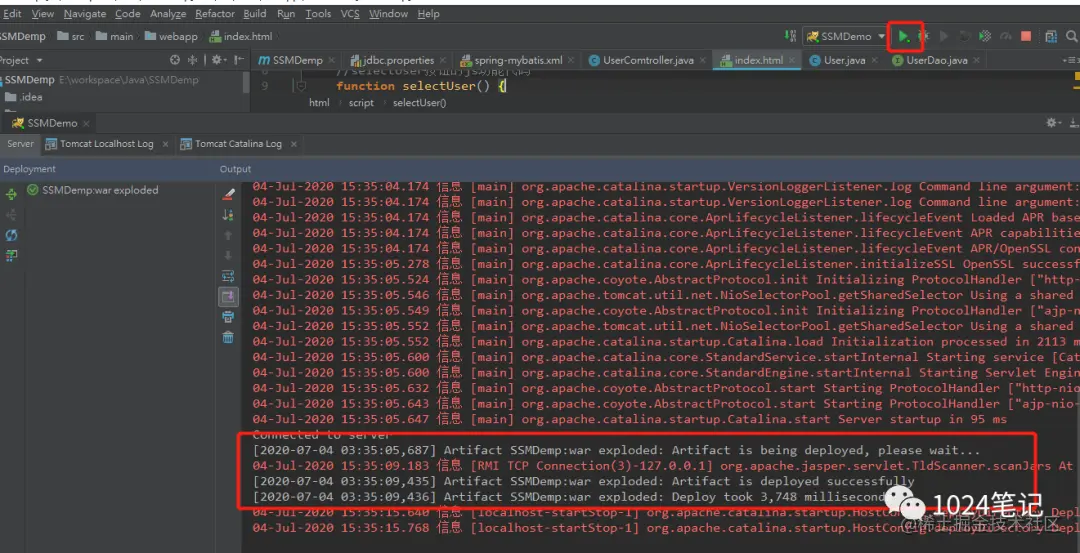Start debugging with the bug icon
The image size is (1080, 553).
(924, 36)
